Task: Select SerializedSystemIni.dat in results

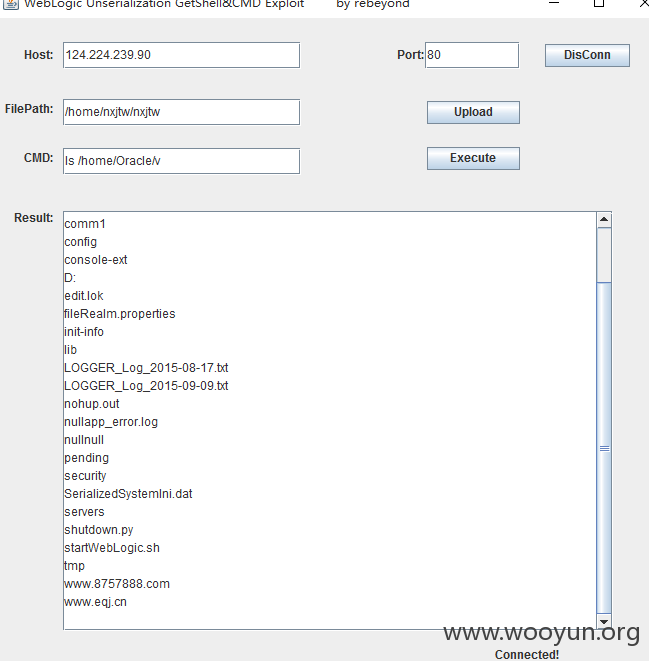Action: click(128, 494)
